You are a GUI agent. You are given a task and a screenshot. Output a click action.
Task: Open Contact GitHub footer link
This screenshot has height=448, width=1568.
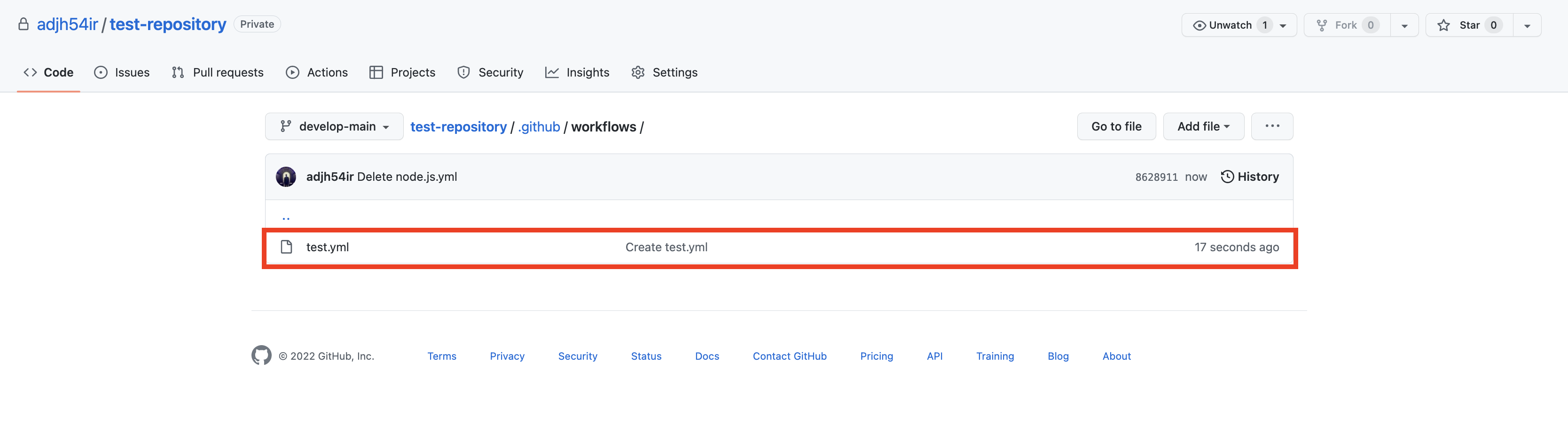[x=790, y=356]
